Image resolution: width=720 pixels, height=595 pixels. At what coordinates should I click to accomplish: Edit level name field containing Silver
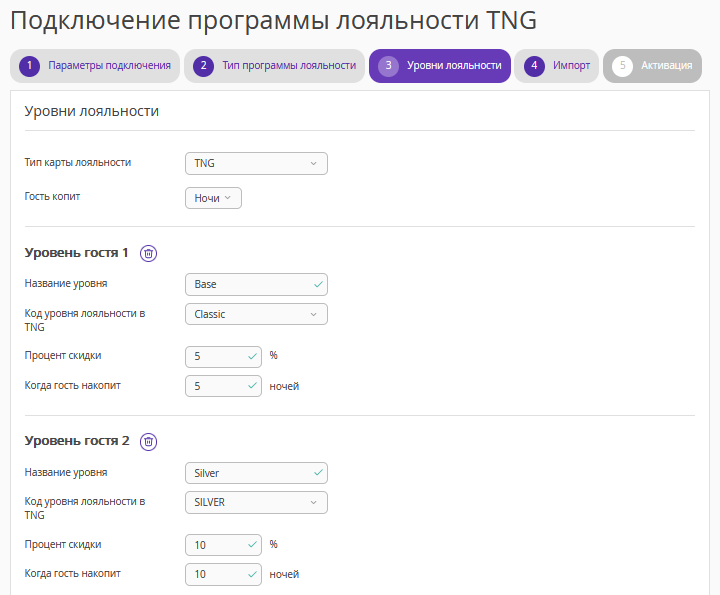point(250,472)
